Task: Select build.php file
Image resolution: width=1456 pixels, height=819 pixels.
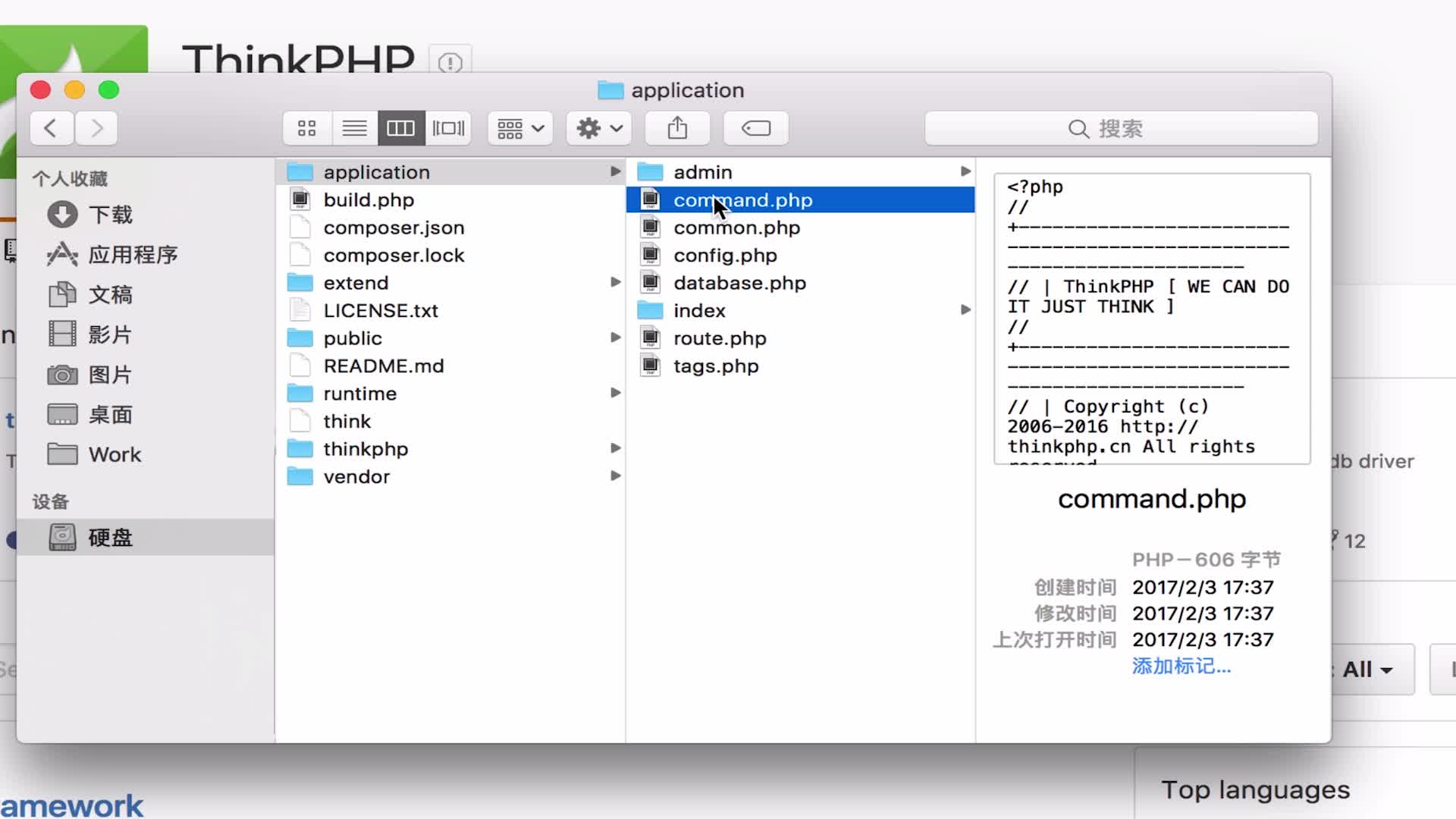Action: coord(451,200)
